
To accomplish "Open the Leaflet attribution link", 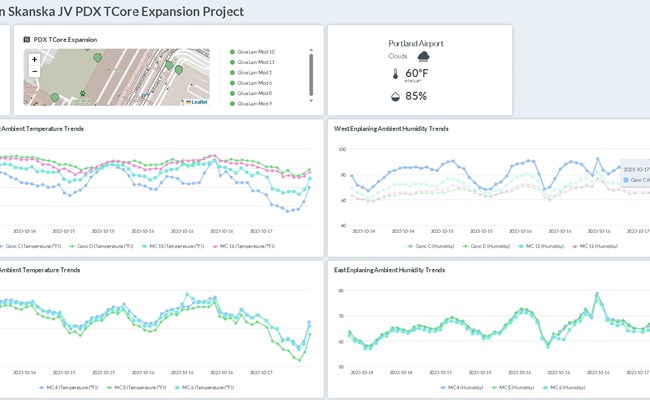I will (x=199, y=102).
